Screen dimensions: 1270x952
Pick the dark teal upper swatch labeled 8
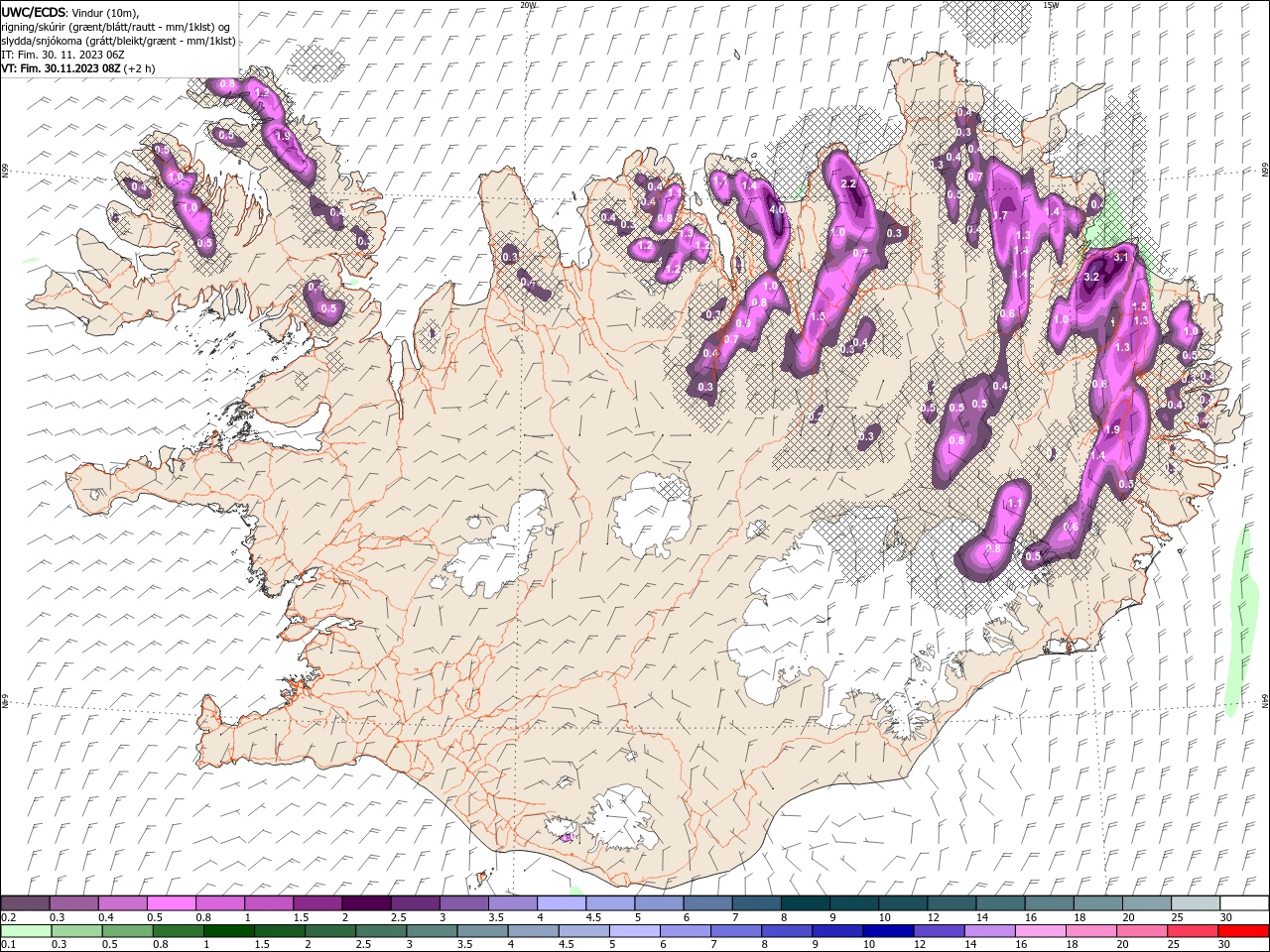coord(805,903)
